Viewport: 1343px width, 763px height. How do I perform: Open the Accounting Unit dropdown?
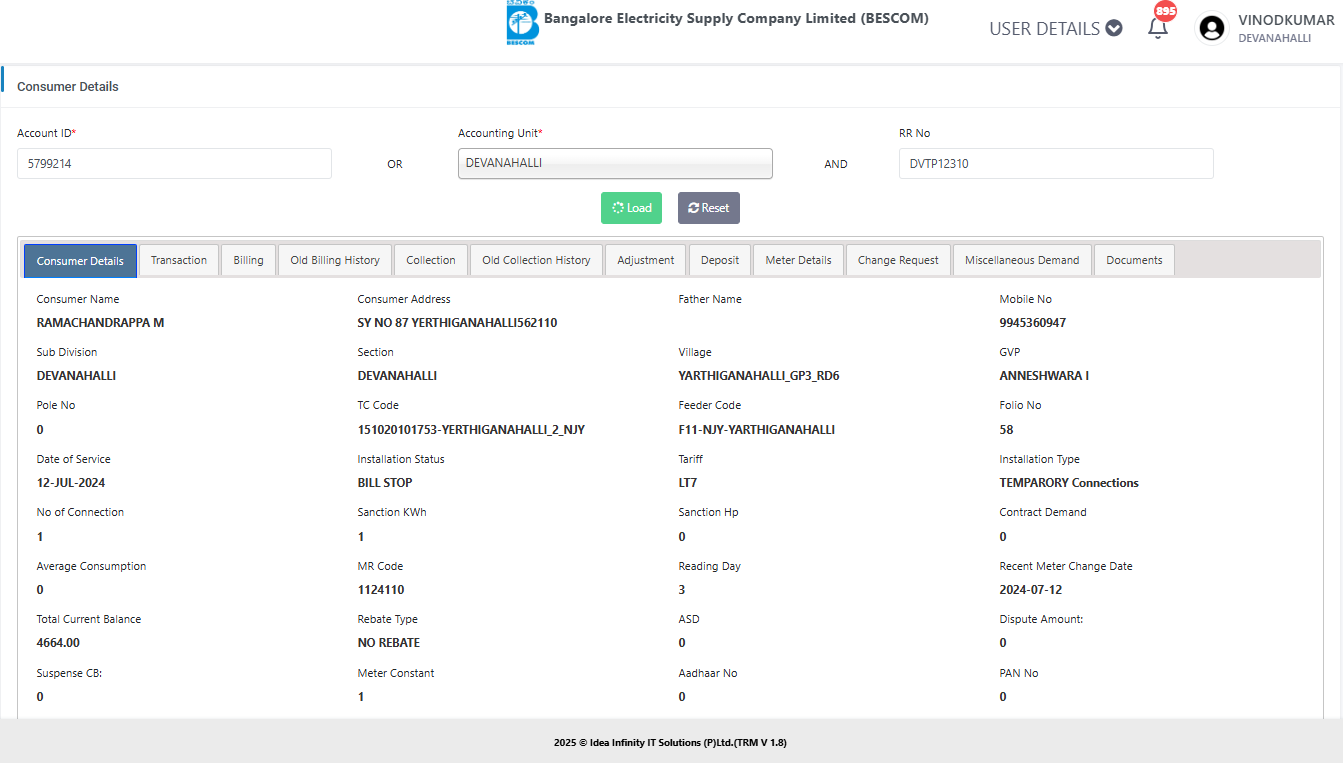tap(615, 163)
